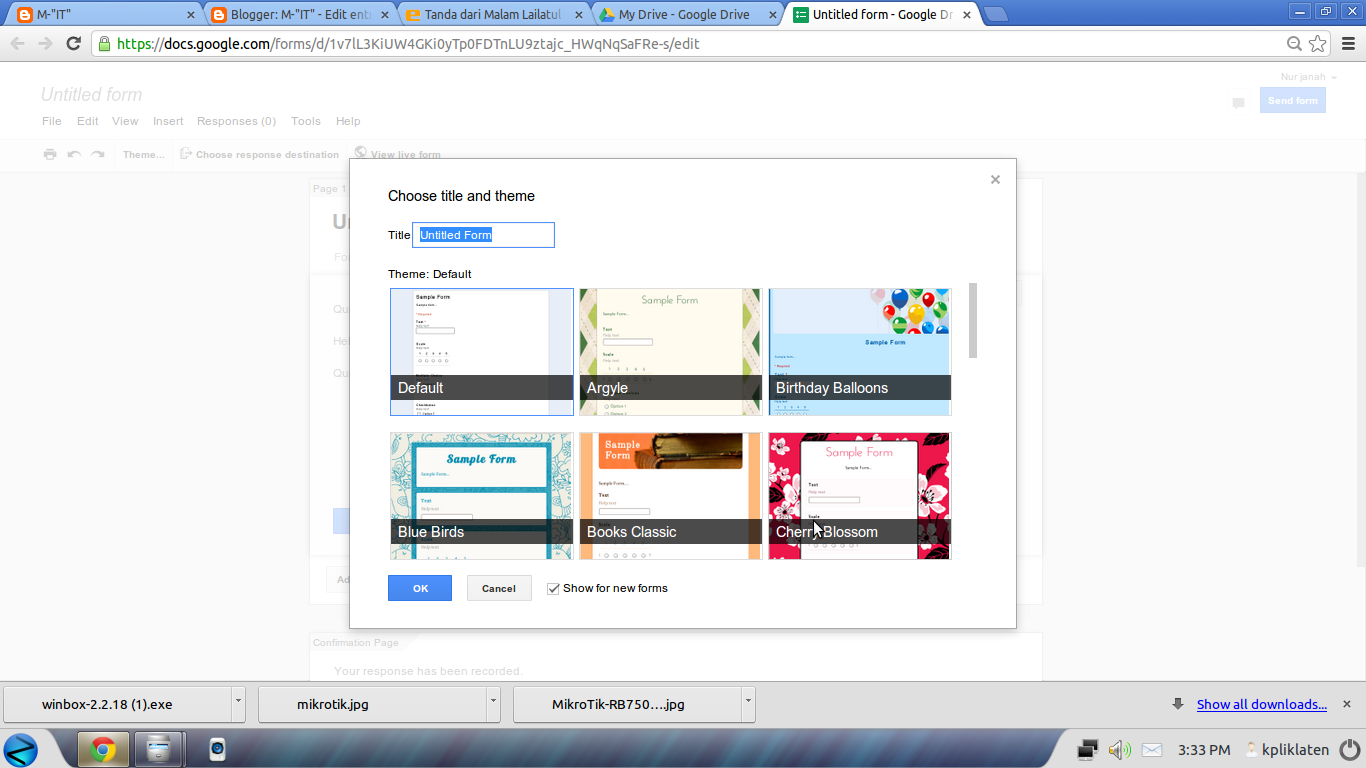Screen dimensions: 1366x768
Task: Open the Help menu
Action: pos(348,121)
